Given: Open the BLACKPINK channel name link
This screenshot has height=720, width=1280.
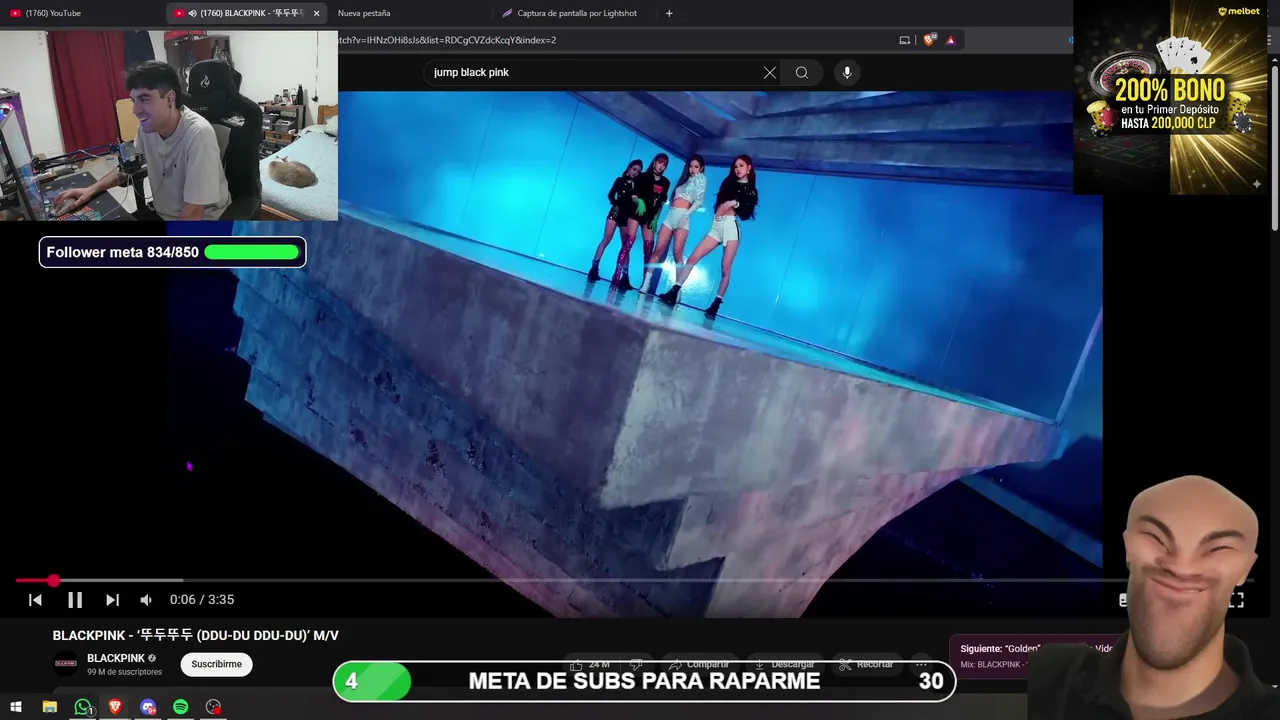Looking at the screenshot, I should click(x=116, y=658).
